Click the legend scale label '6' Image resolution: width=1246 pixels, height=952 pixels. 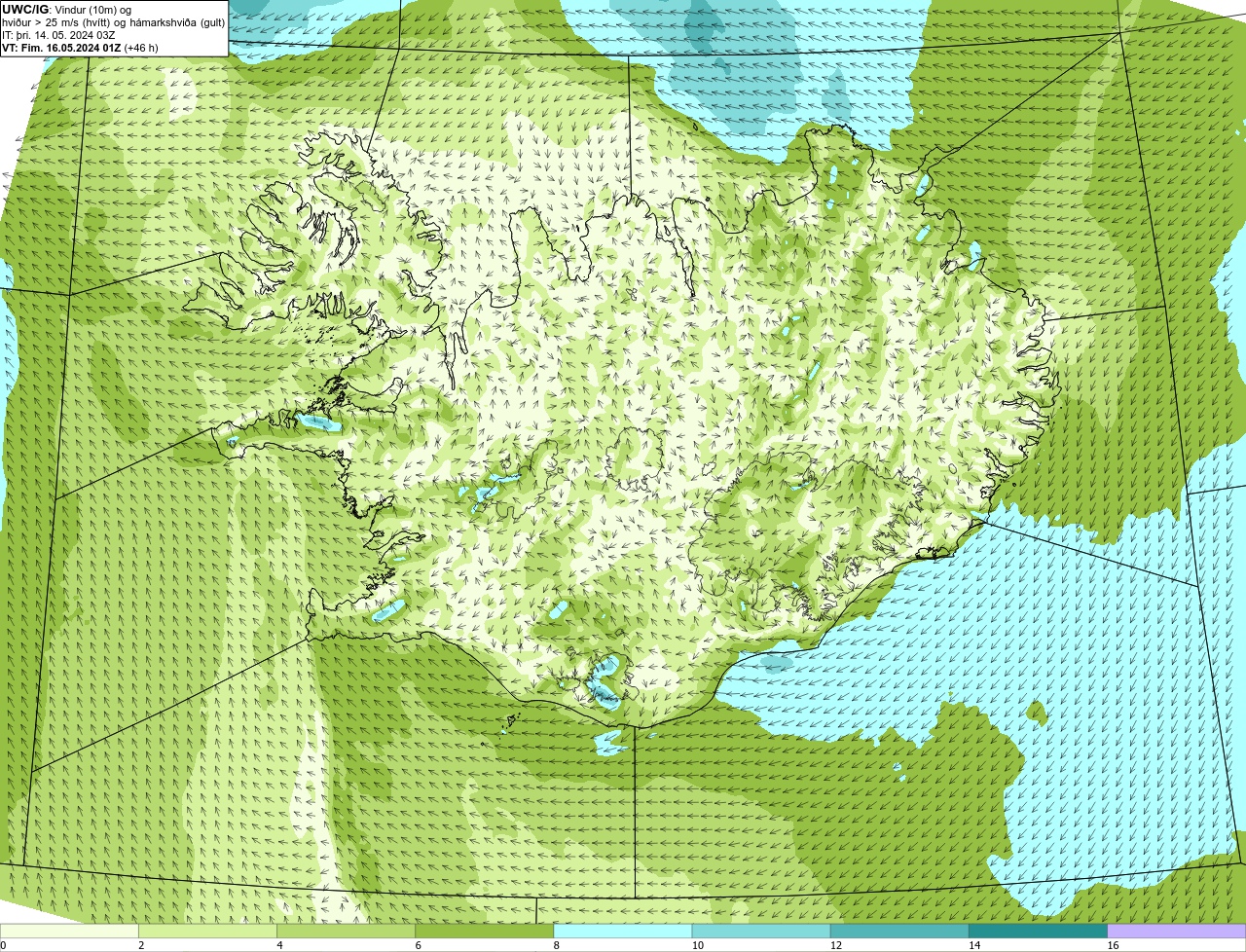pyautogui.click(x=418, y=945)
